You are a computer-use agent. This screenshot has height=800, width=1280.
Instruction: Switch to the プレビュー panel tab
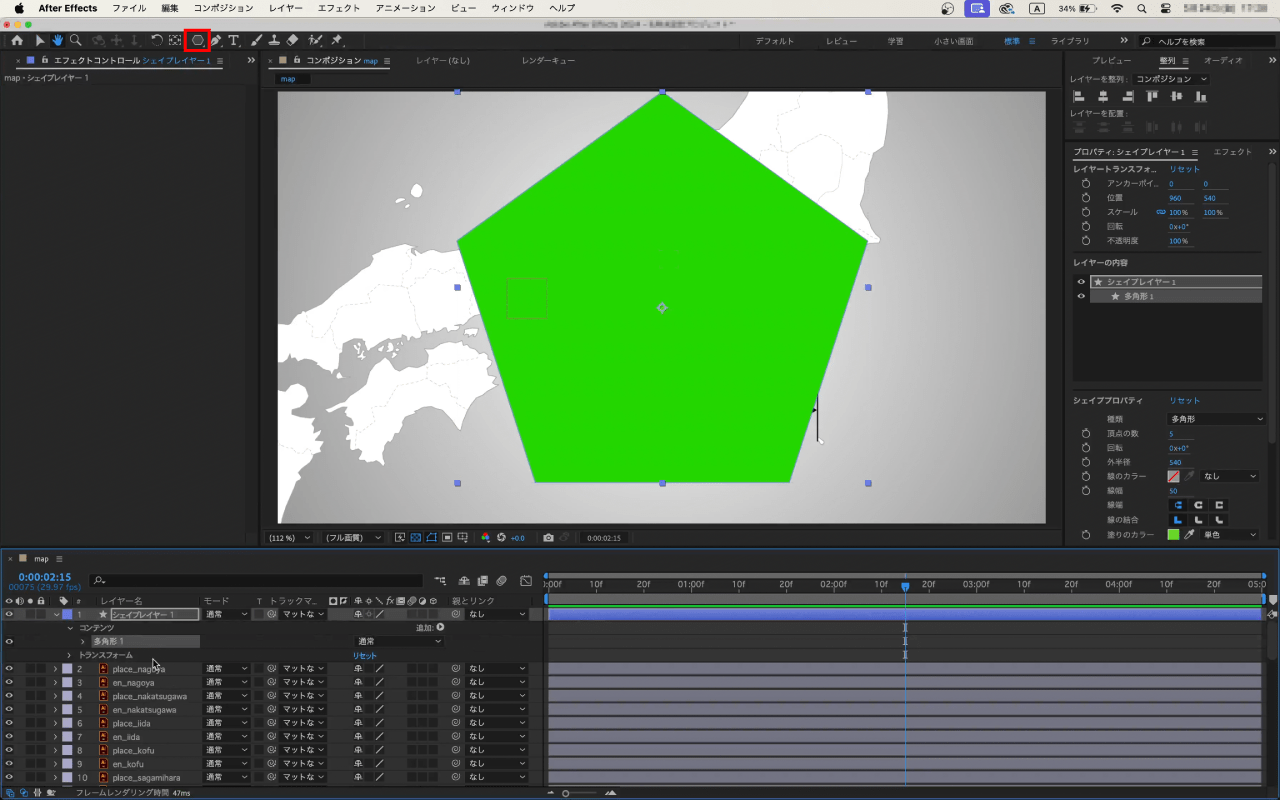point(1111,61)
